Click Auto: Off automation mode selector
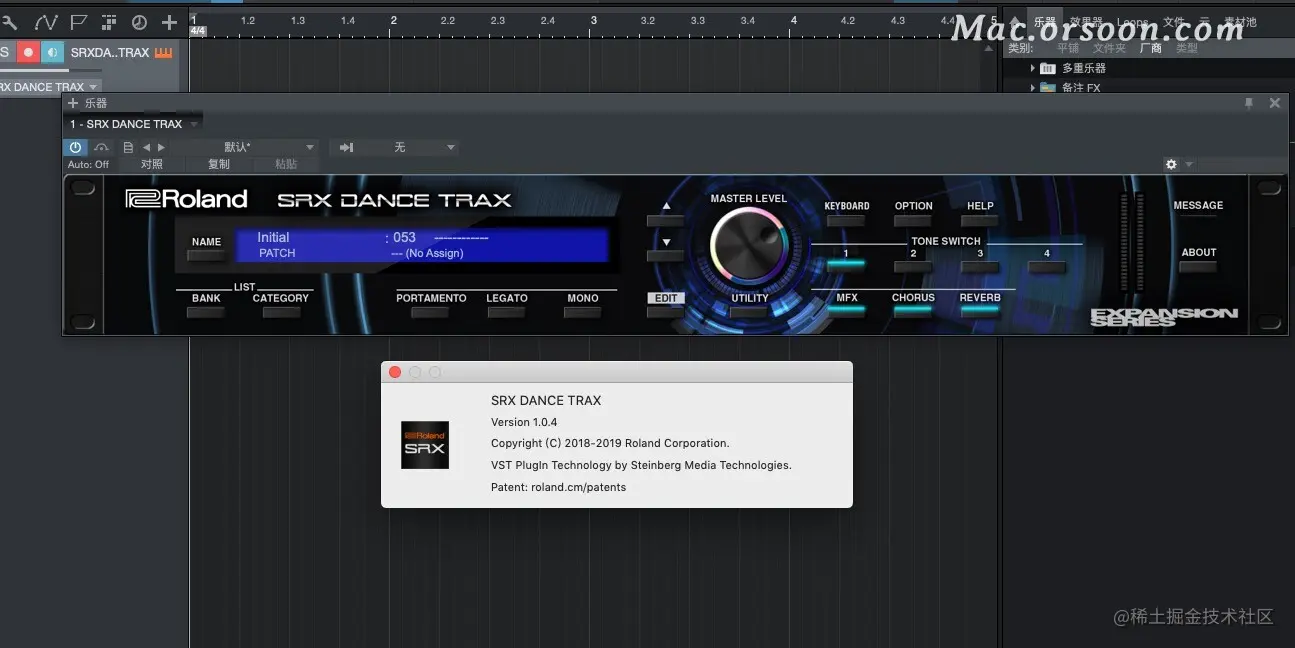This screenshot has width=1295, height=648. [88, 164]
